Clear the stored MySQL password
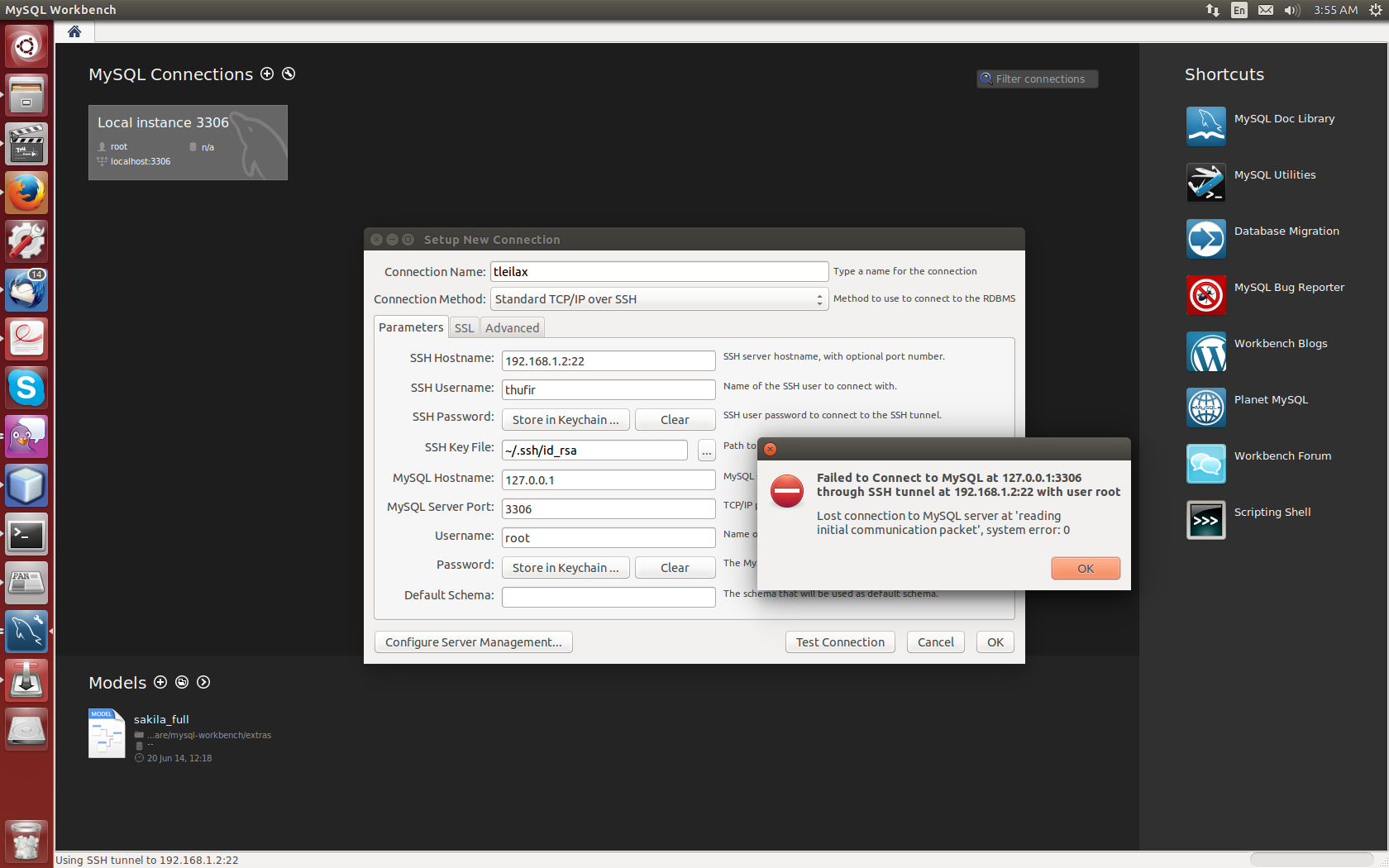This screenshot has height=868, width=1389. (675, 568)
